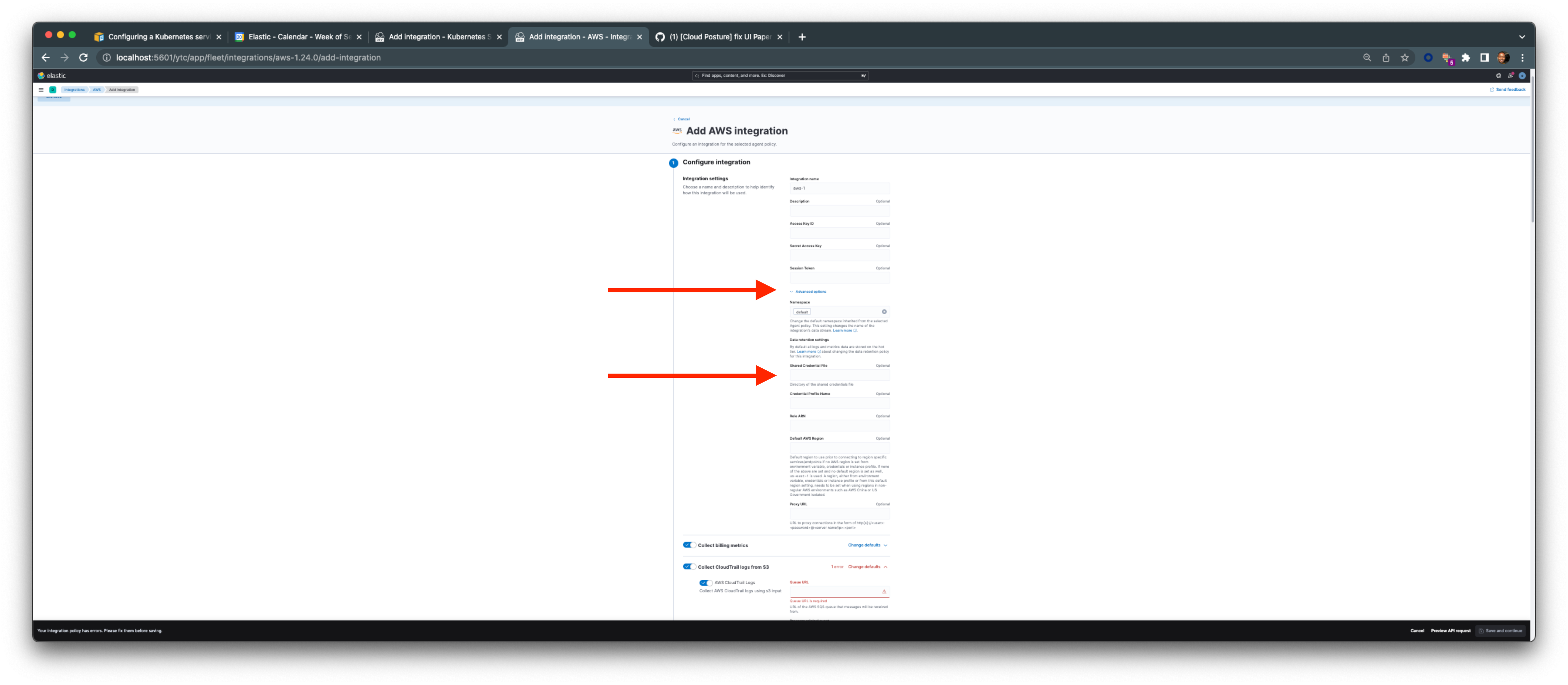This screenshot has height=685, width=1568.
Task: Click the Send feedback link
Action: pyautogui.click(x=1508, y=90)
